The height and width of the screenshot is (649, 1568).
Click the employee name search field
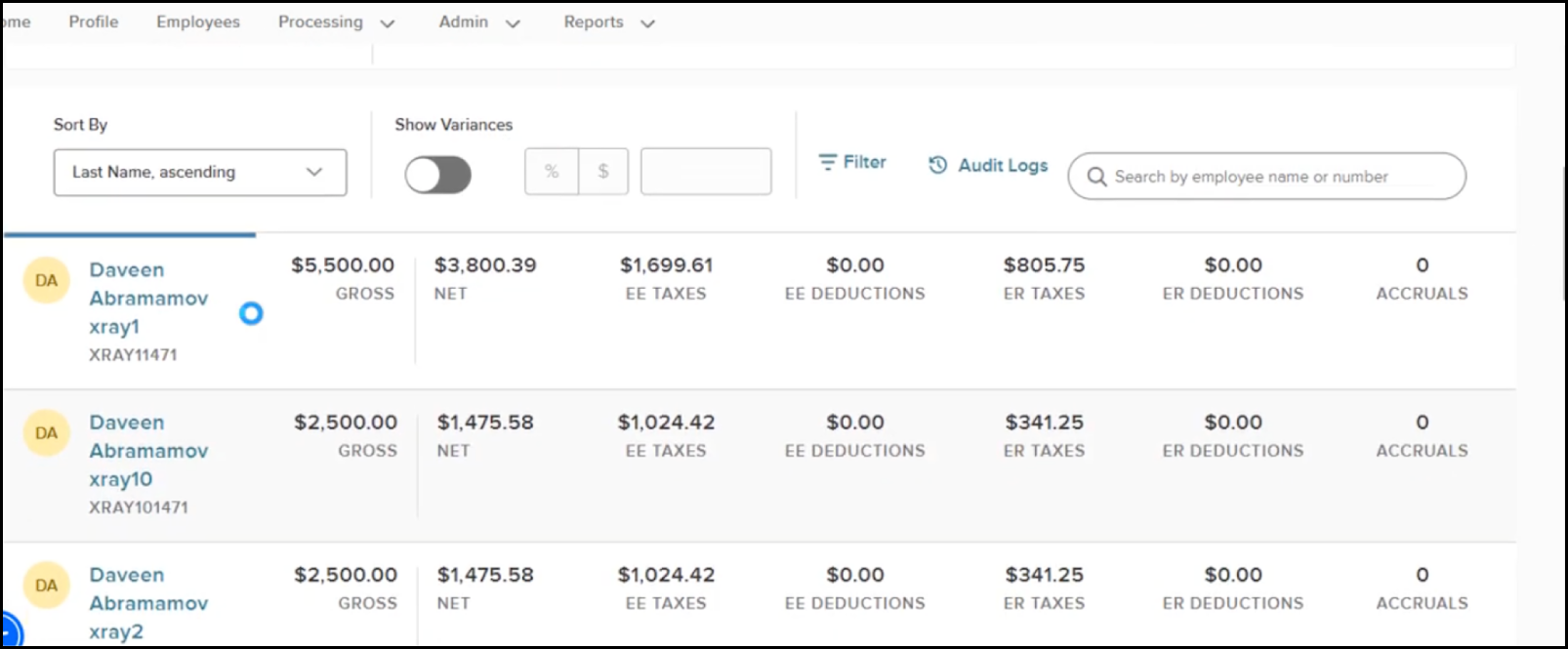1267,177
